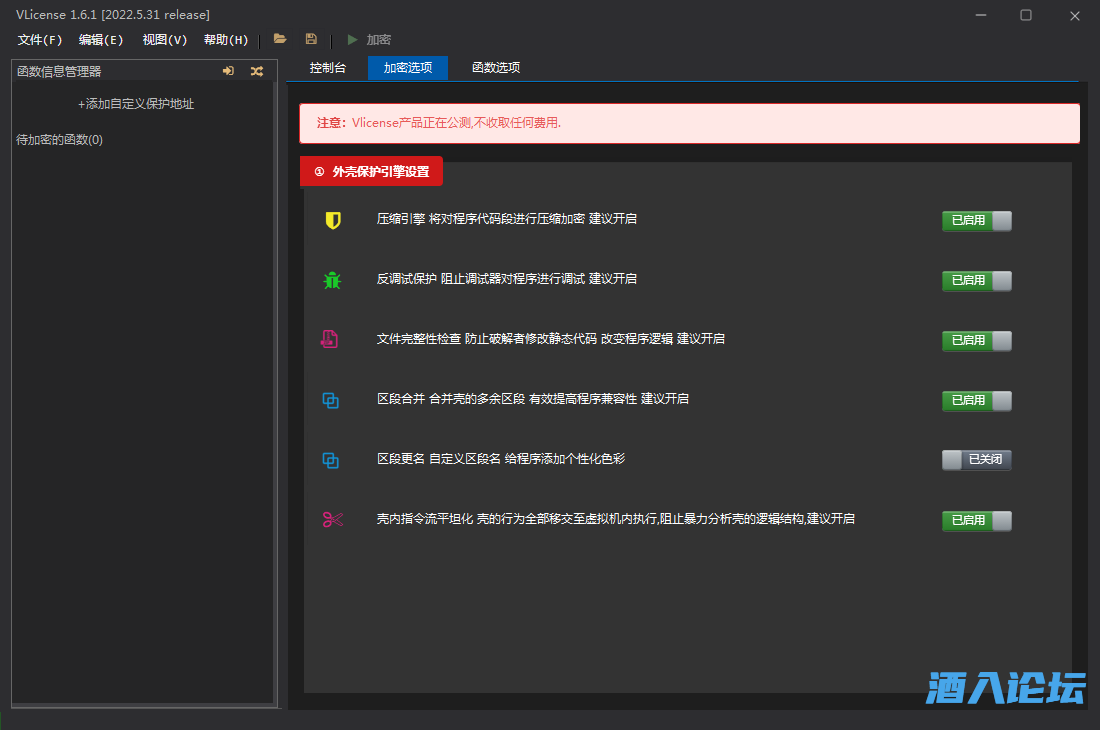This screenshot has width=1100, height=730.
Task: Click the green bug 反调试保护 icon
Action: pyautogui.click(x=332, y=280)
